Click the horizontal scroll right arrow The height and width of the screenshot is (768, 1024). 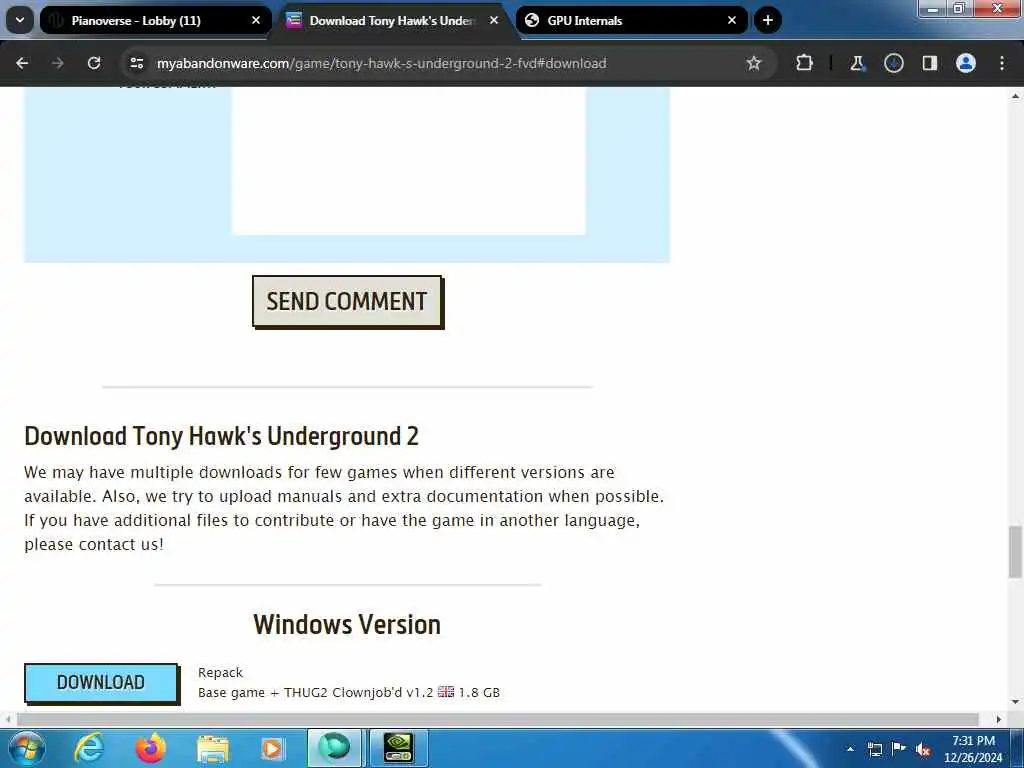[x=999, y=720]
